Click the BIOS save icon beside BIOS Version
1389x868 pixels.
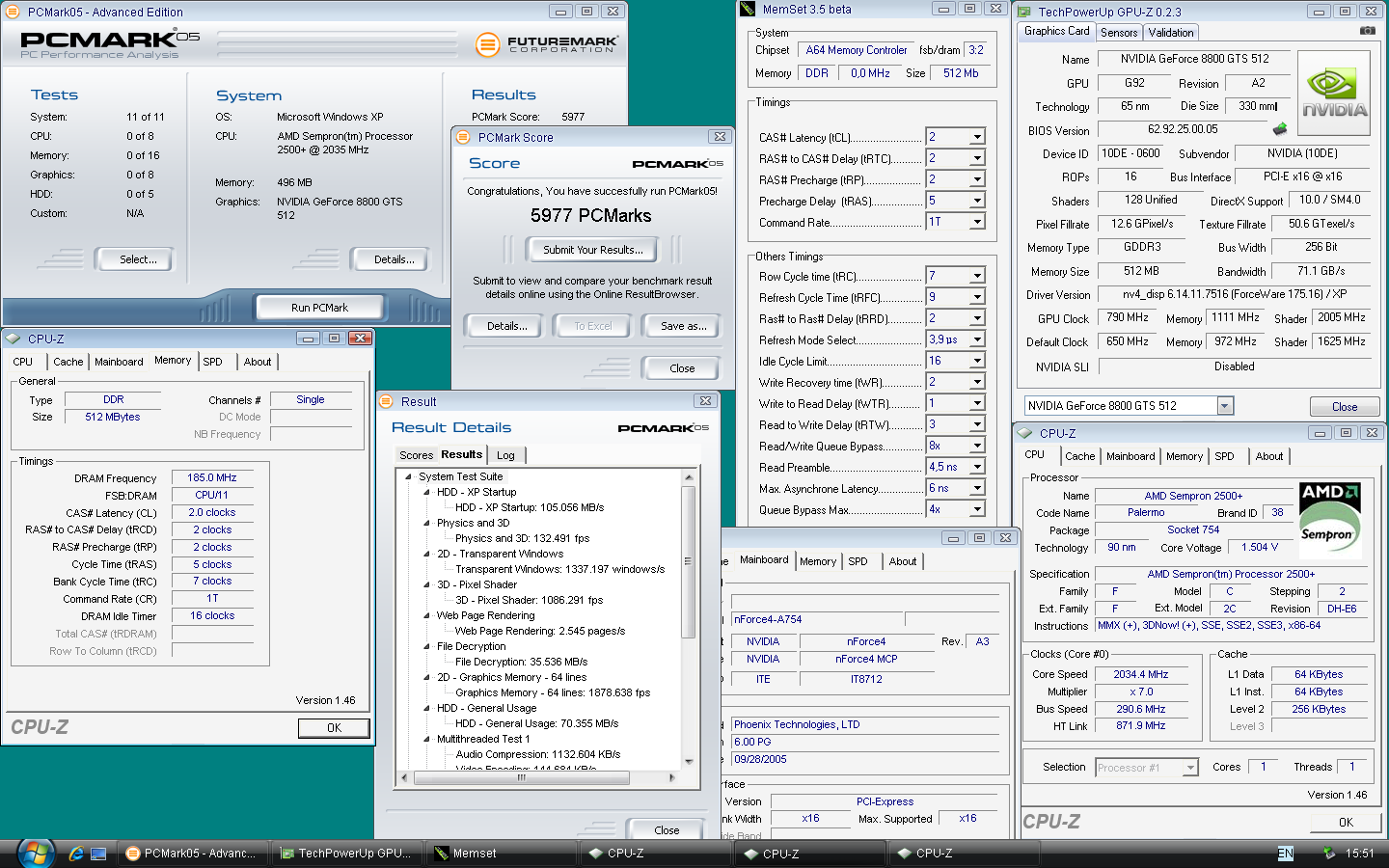point(1280,128)
